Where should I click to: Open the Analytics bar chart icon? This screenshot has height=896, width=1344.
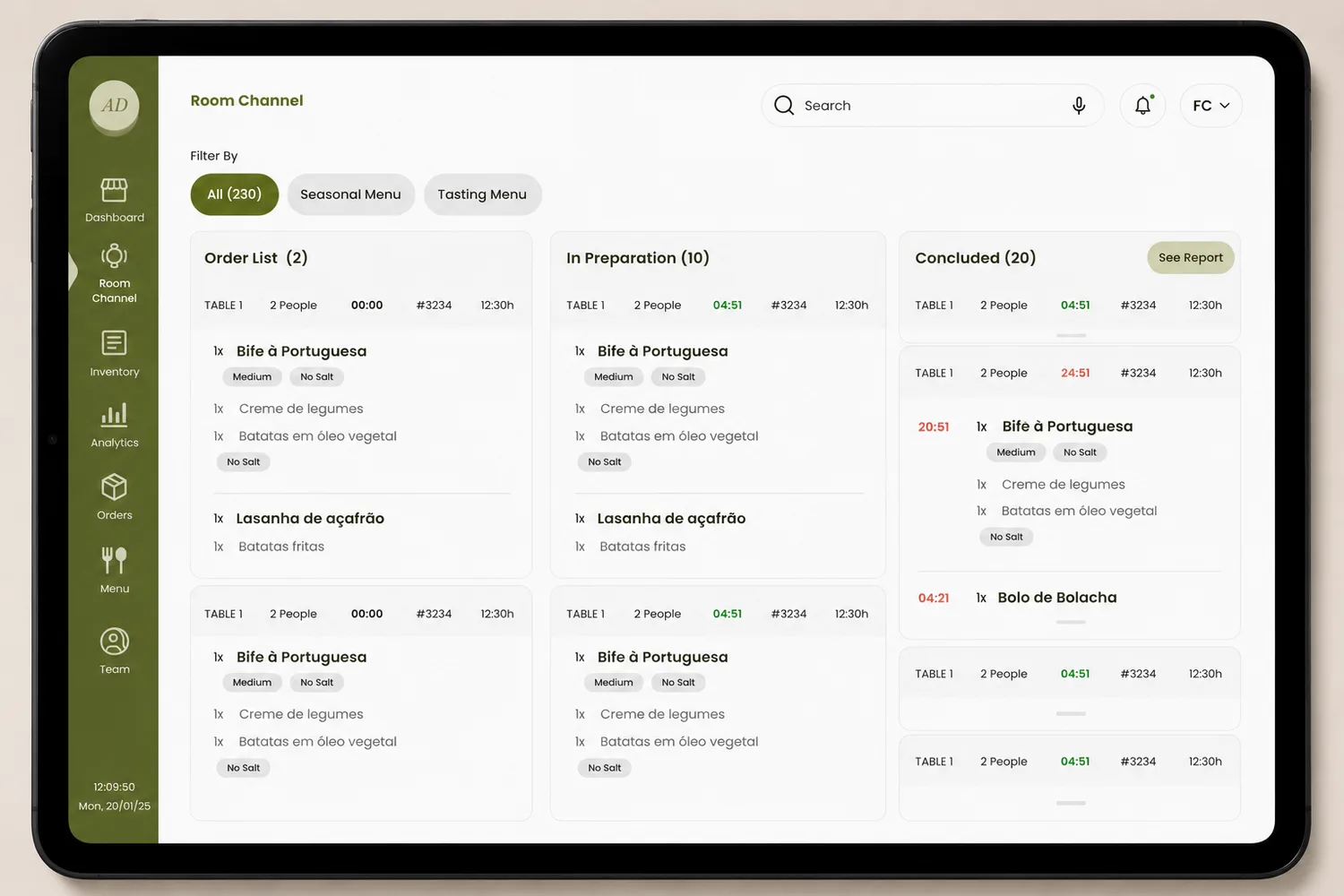tap(114, 414)
